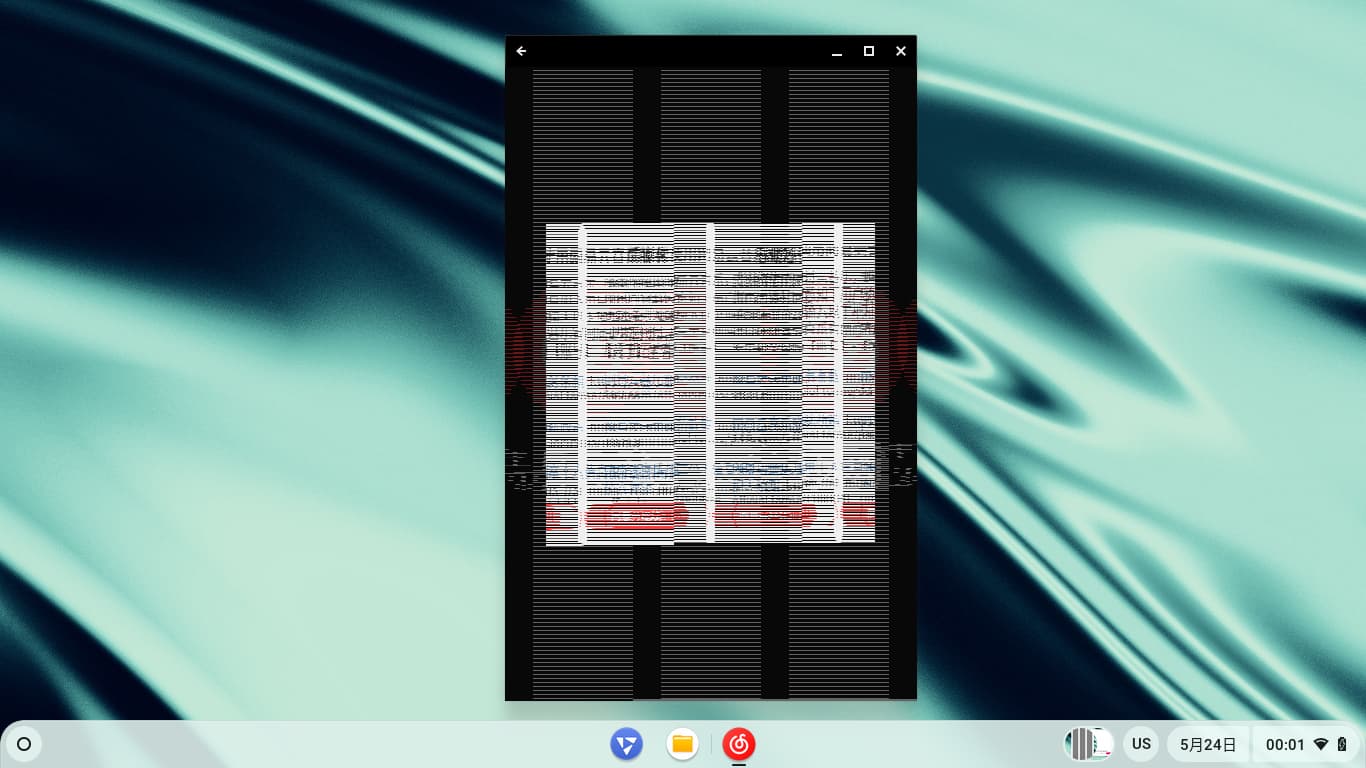
Task: Click the Wi-Fi status icon
Action: (x=1321, y=744)
